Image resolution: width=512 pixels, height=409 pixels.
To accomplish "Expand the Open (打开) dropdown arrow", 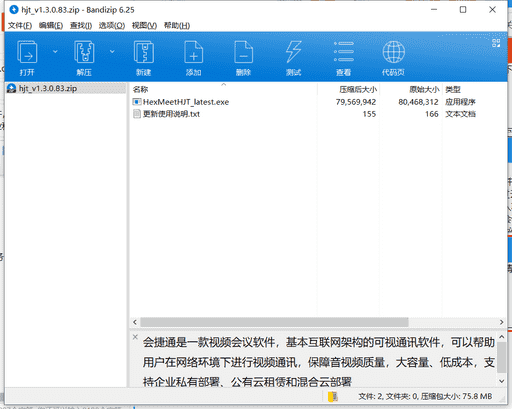I will tap(55, 52).
